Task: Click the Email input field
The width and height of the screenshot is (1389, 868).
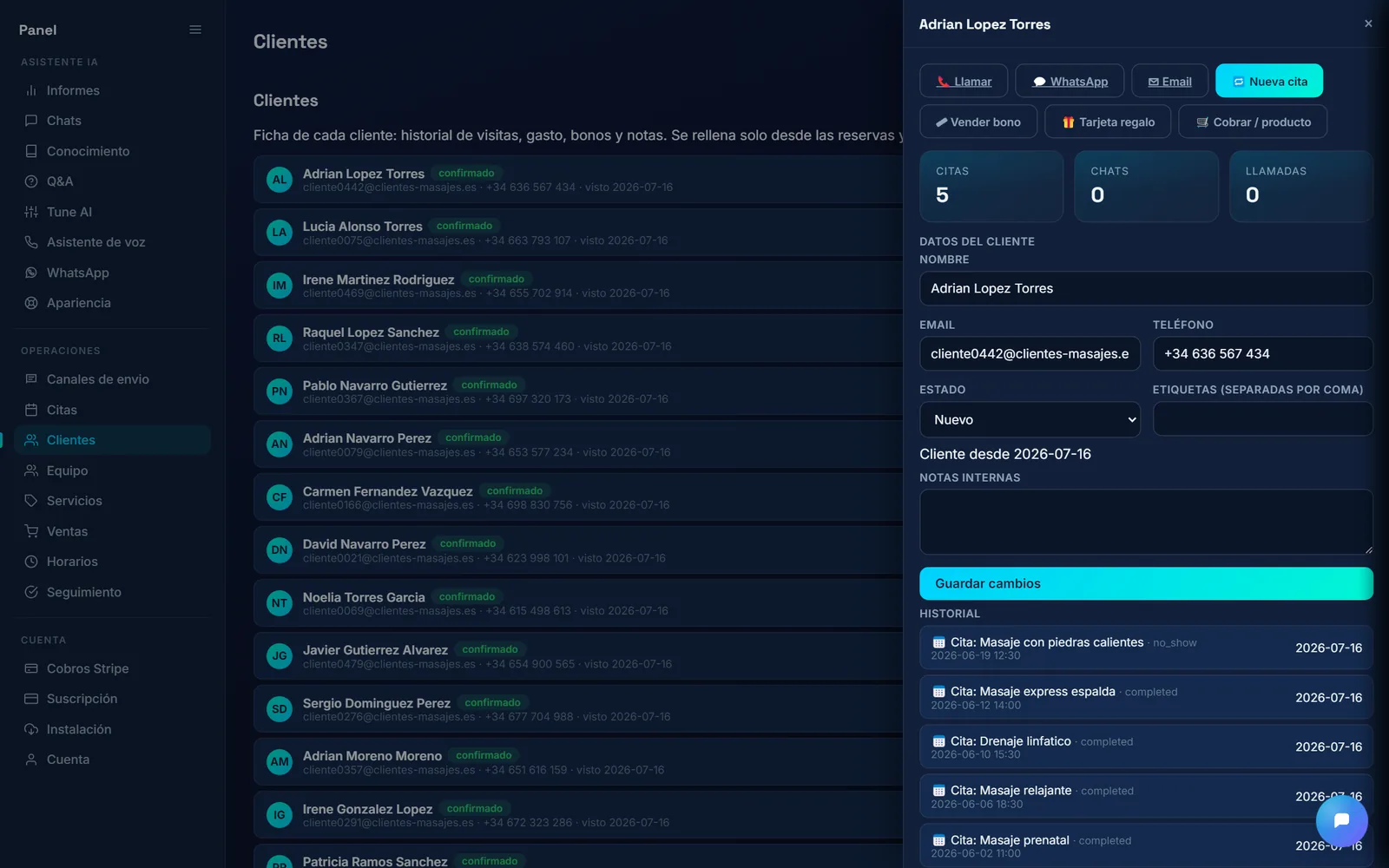Action: [1030, 353]
